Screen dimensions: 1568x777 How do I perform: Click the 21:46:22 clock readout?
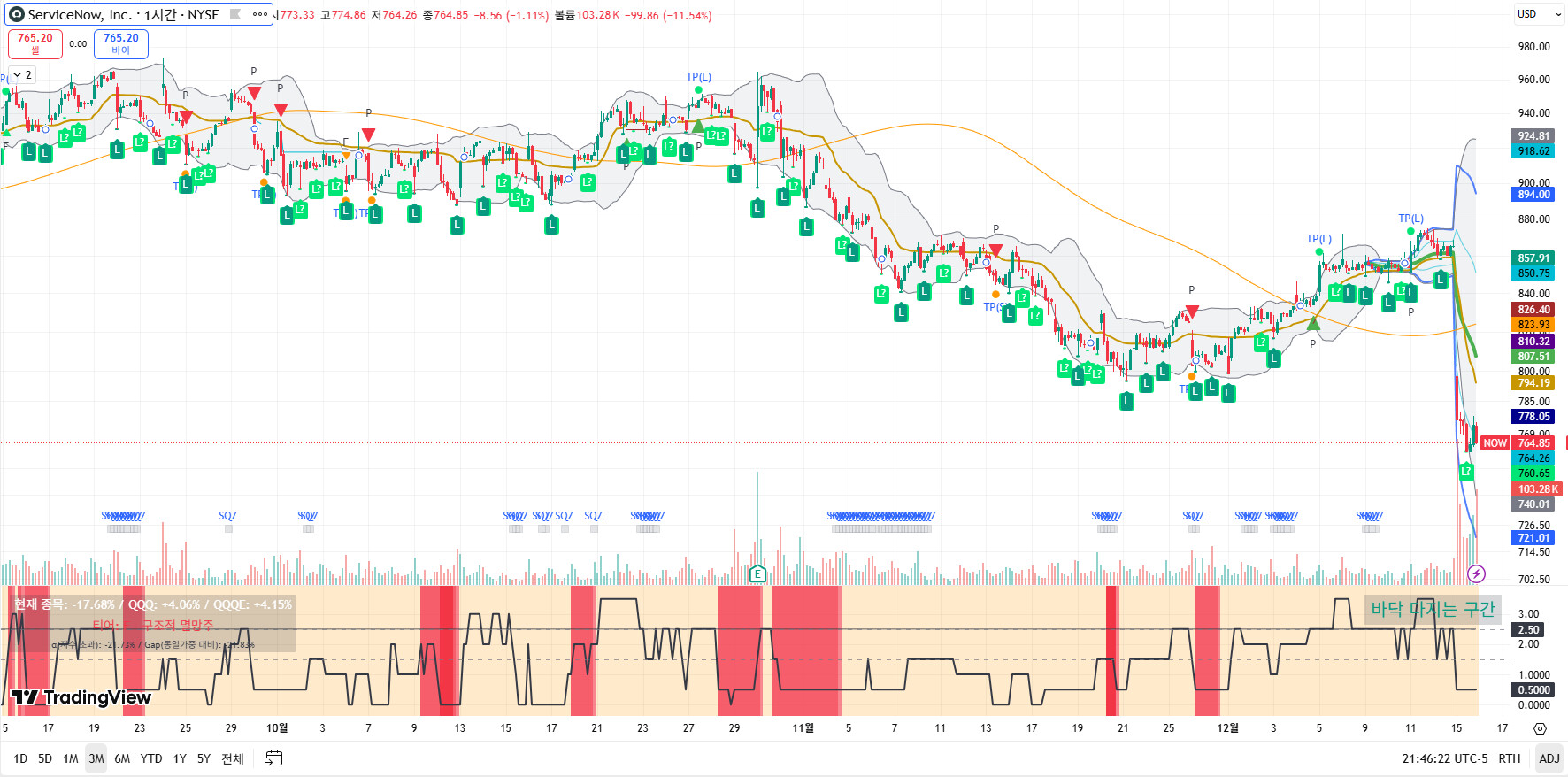1426,758
